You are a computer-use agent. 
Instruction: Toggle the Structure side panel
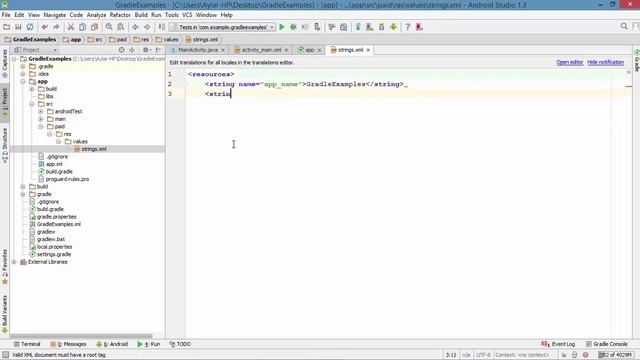point(5,145)
